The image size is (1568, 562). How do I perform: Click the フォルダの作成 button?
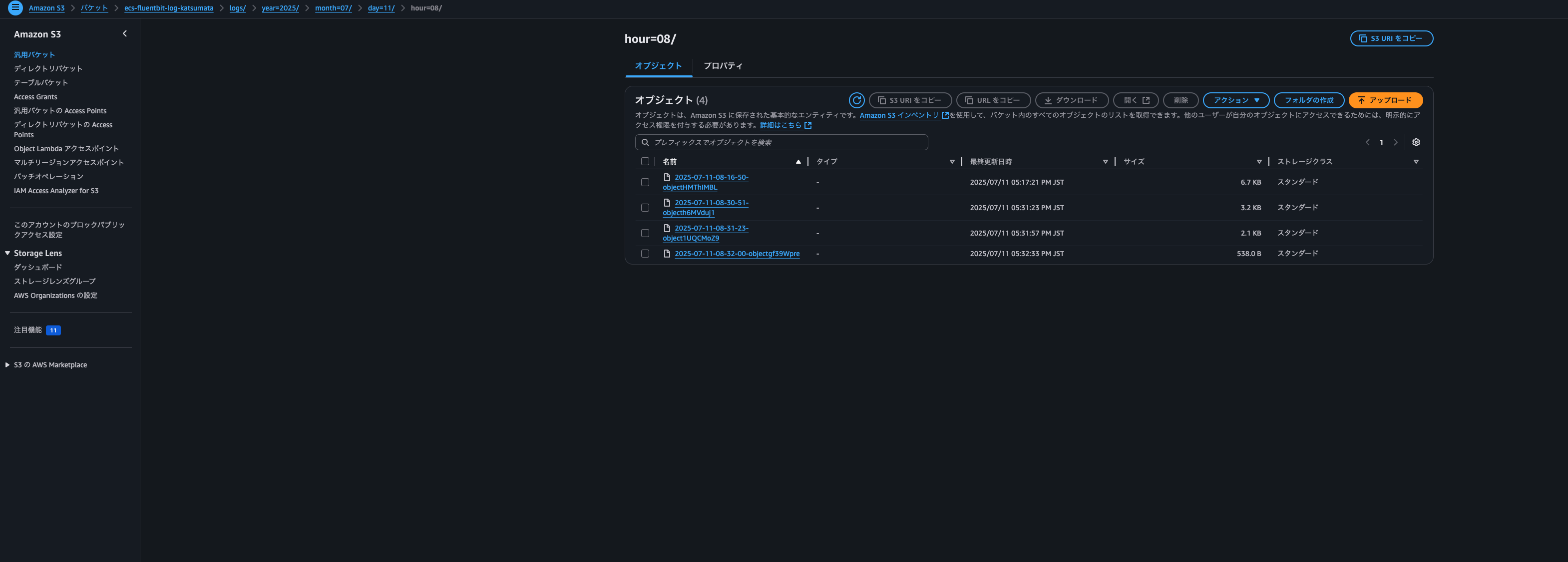click(1309, 100)
